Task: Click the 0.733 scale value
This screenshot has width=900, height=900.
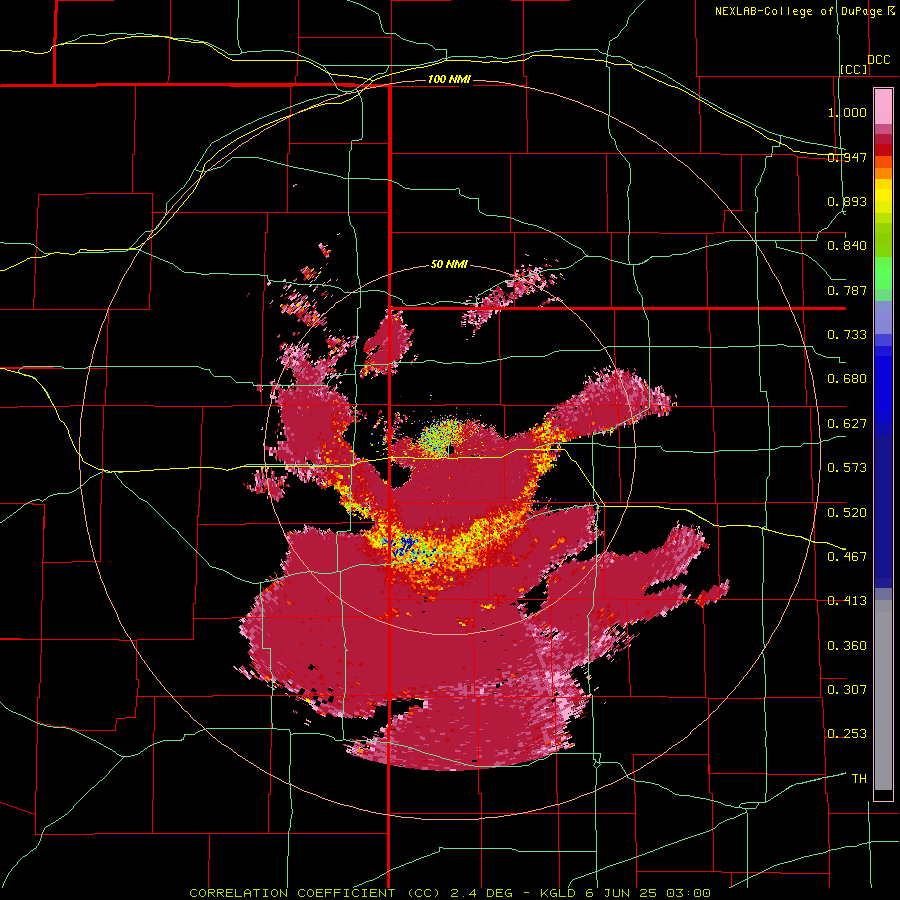Action: (x=847, y=335)
